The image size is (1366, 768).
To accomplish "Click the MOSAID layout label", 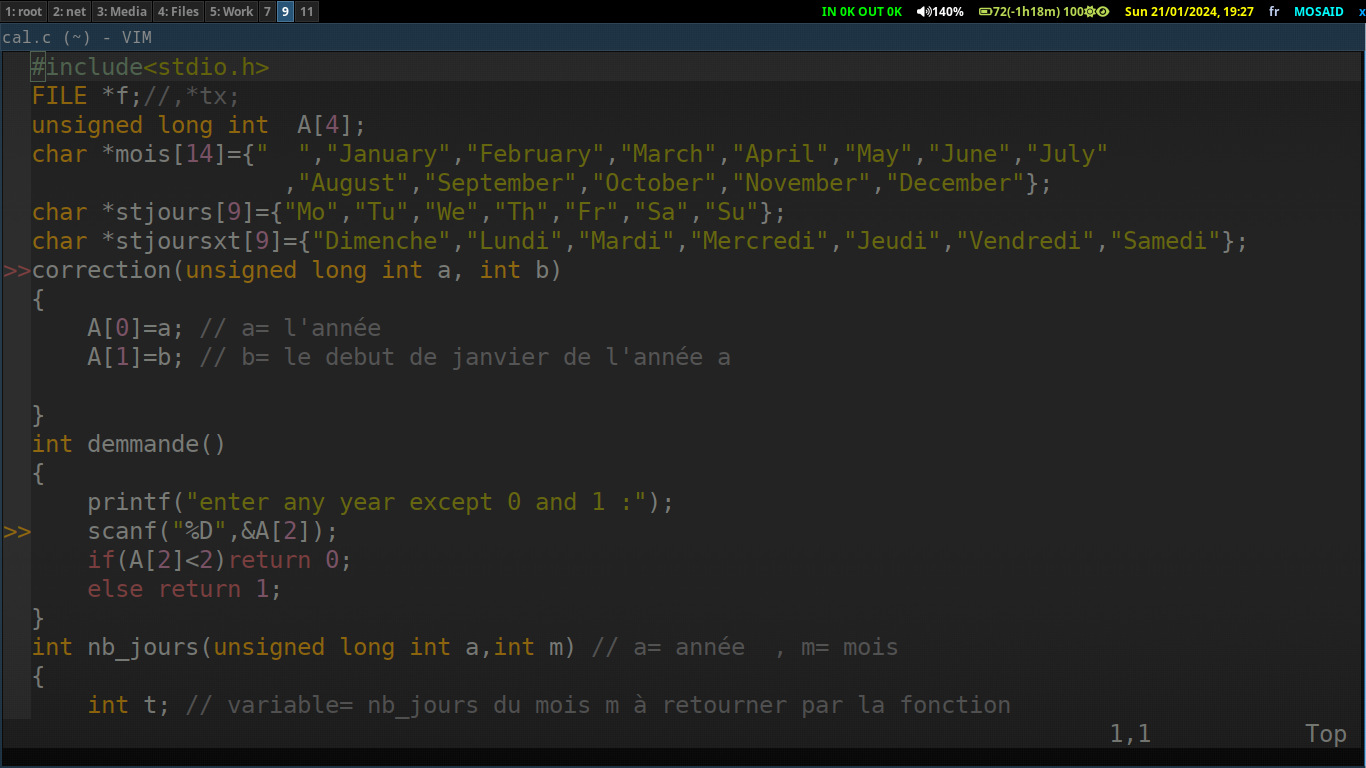I will [1319, 12].
